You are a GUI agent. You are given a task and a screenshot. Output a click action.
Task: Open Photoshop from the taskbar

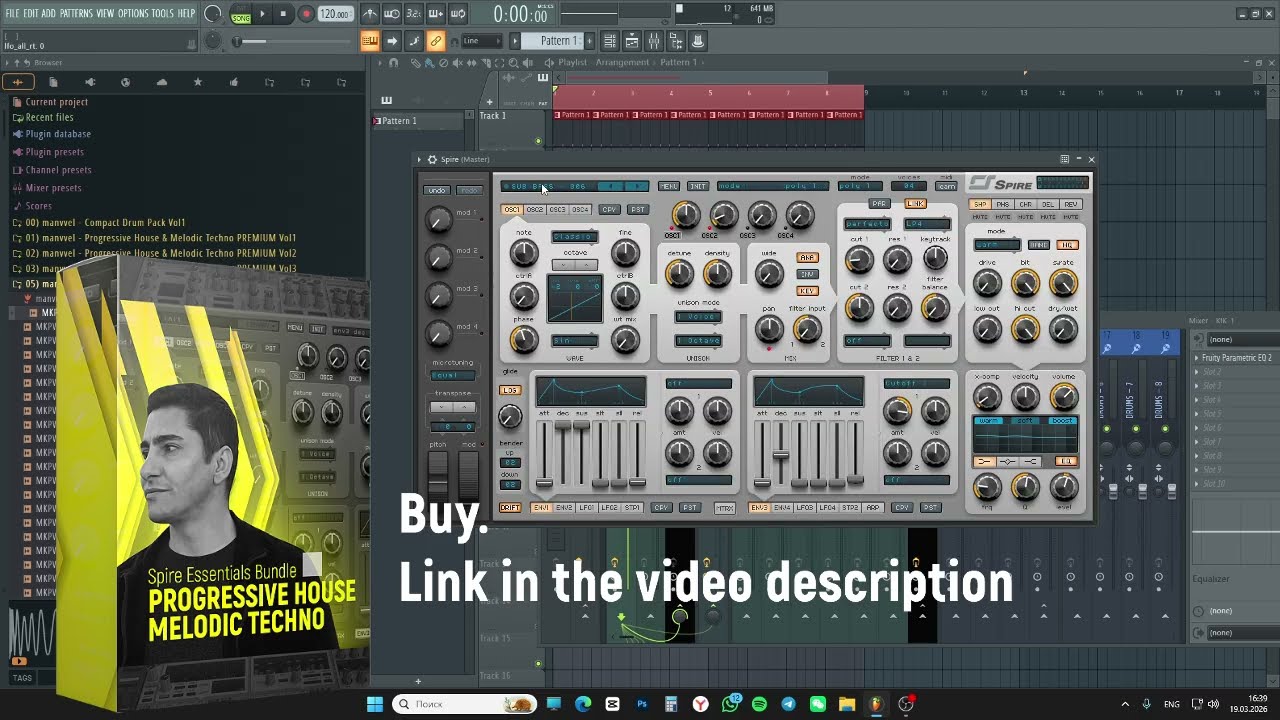[x=642, y=704]
